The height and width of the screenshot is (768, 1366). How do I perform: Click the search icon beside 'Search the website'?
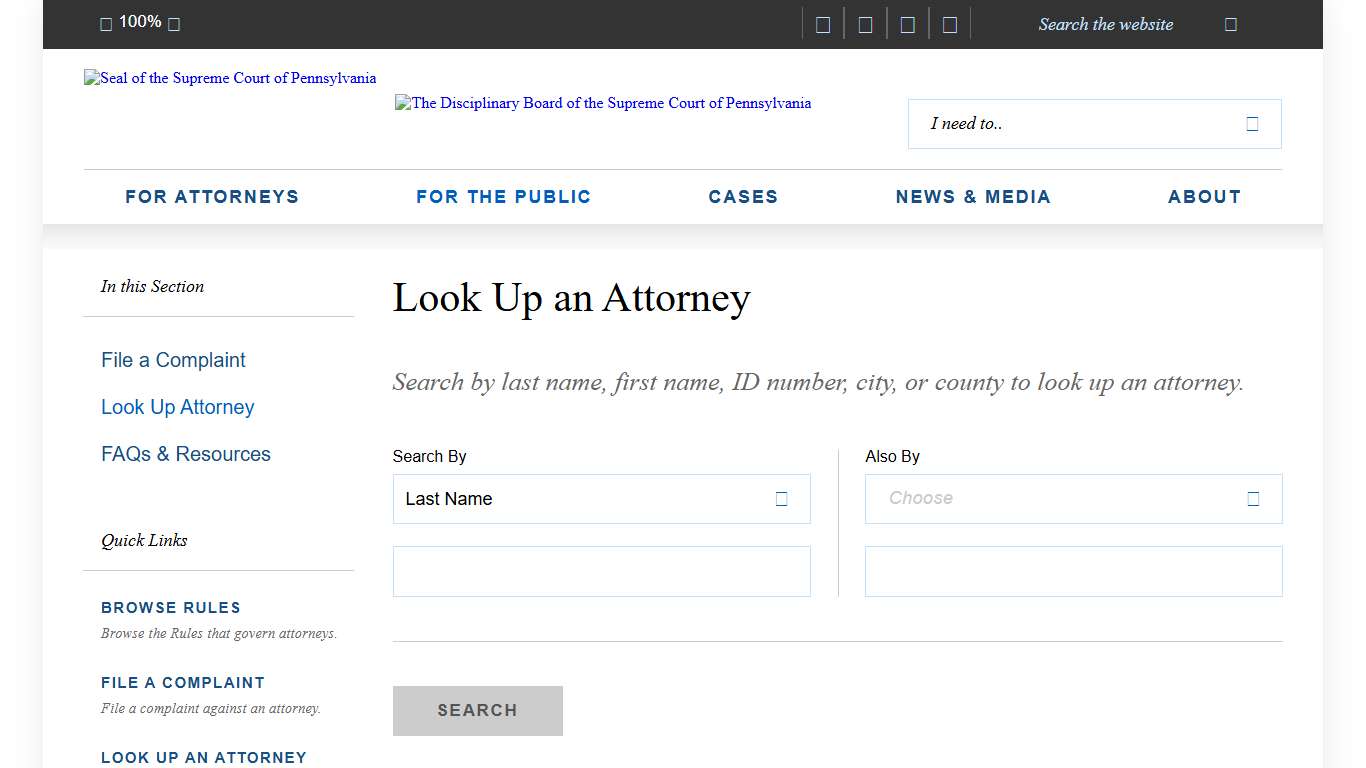click(1230, 23)
